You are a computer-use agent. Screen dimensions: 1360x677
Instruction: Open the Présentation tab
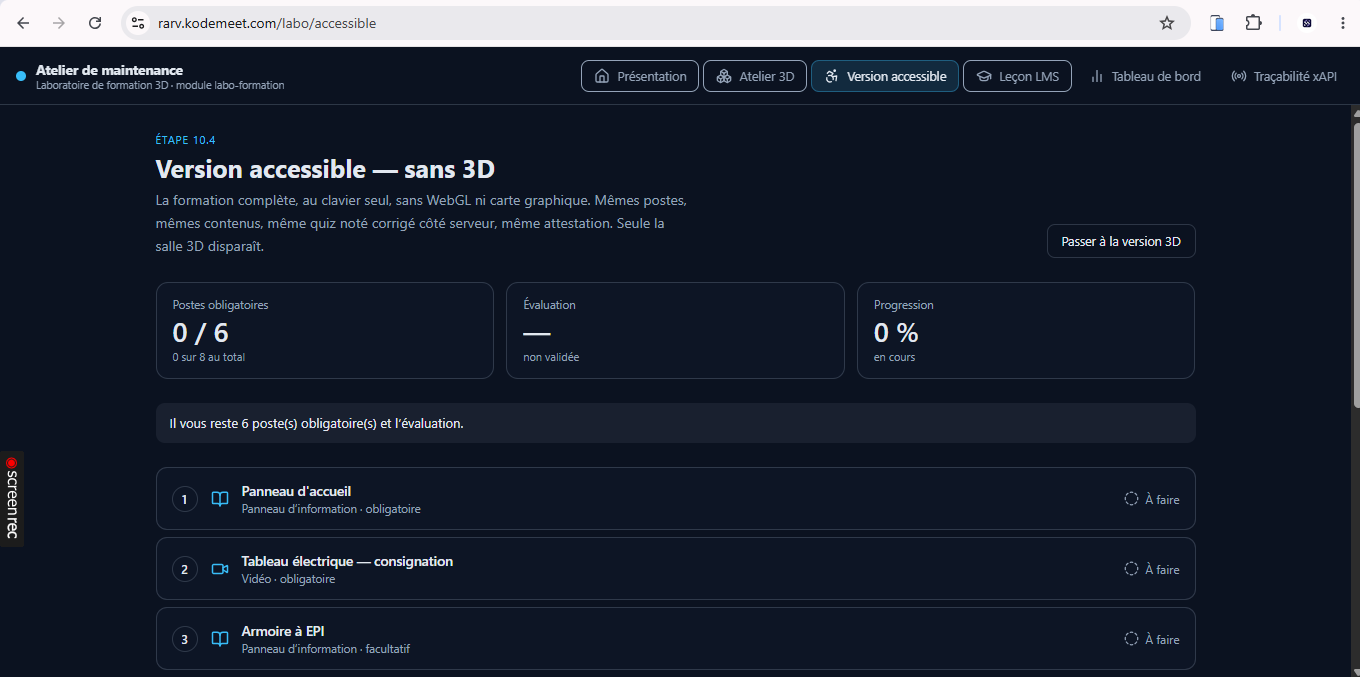point(641,76)
